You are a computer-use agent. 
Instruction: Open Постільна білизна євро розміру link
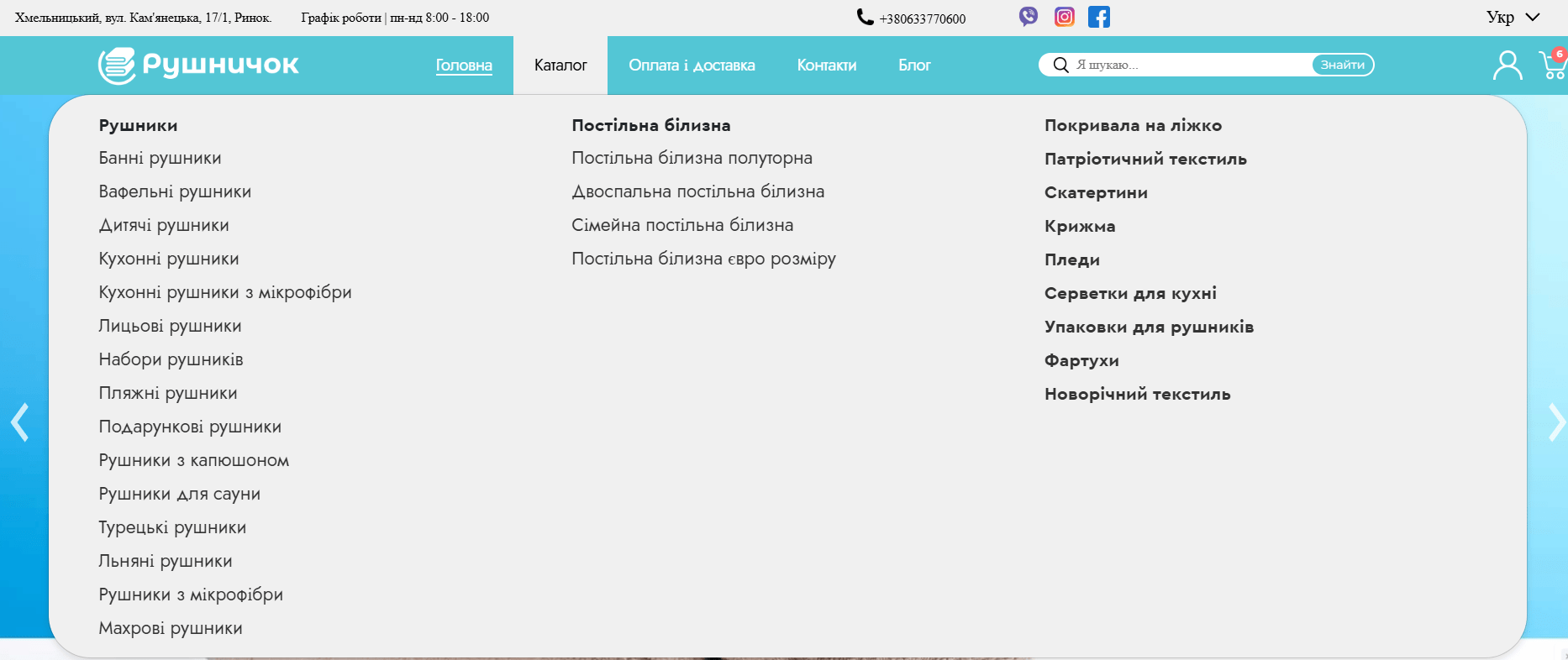pos(703,259)
